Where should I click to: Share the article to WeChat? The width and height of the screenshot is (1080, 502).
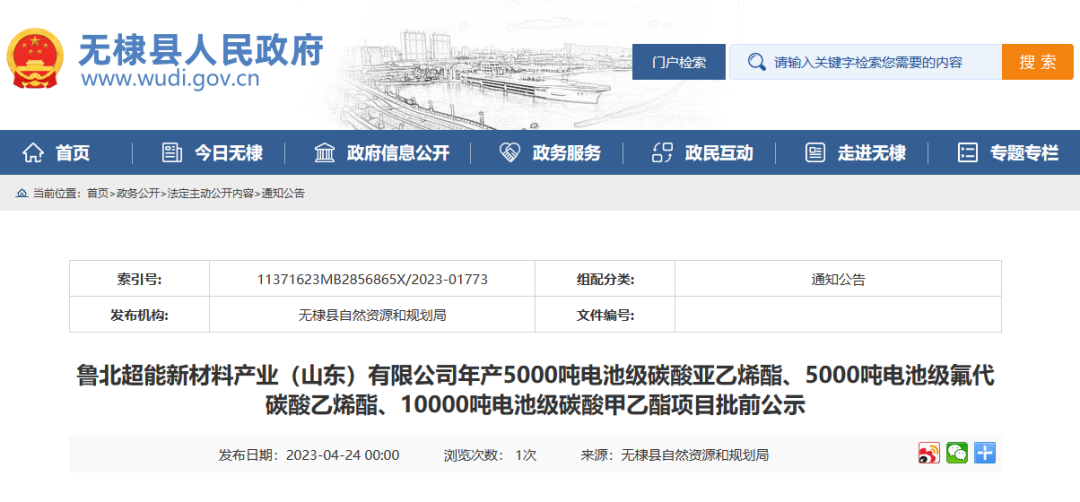point(957,453)
